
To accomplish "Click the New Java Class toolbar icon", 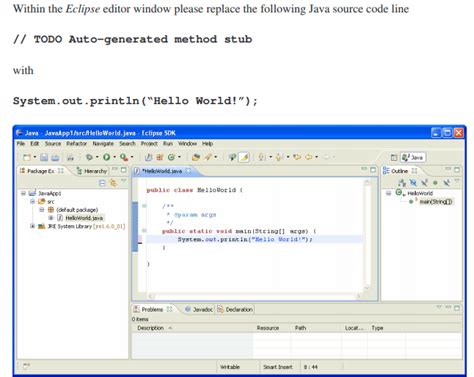I will point(171,157).
